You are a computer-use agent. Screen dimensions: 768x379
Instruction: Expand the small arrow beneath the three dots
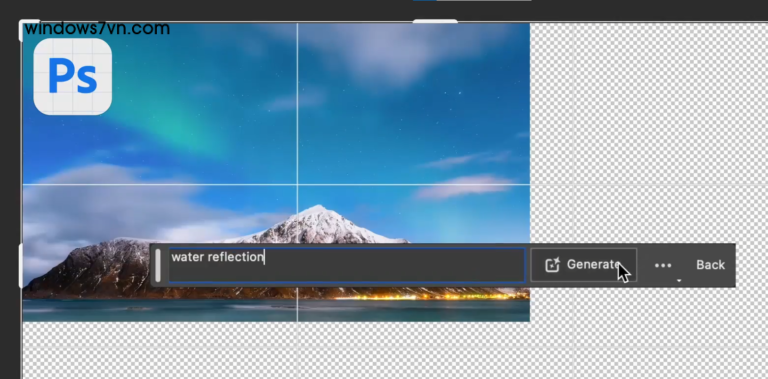coord(679,281)
